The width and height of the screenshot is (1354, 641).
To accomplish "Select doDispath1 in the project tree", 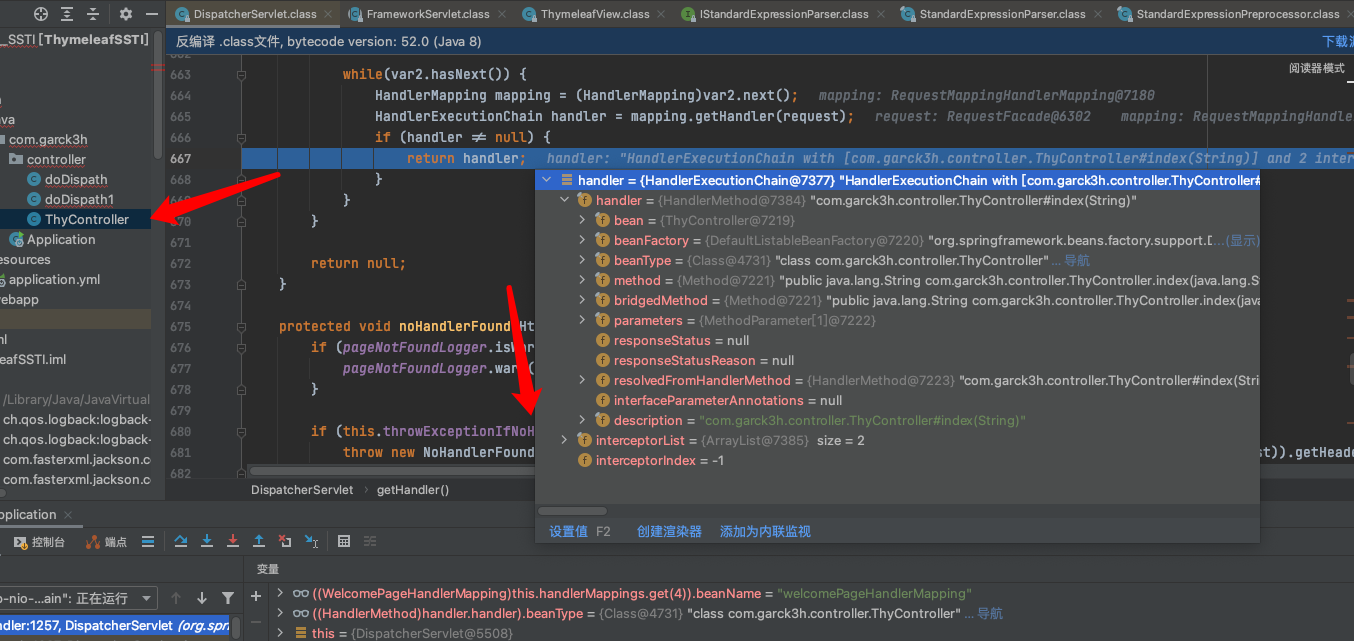I will coord(79,199).
